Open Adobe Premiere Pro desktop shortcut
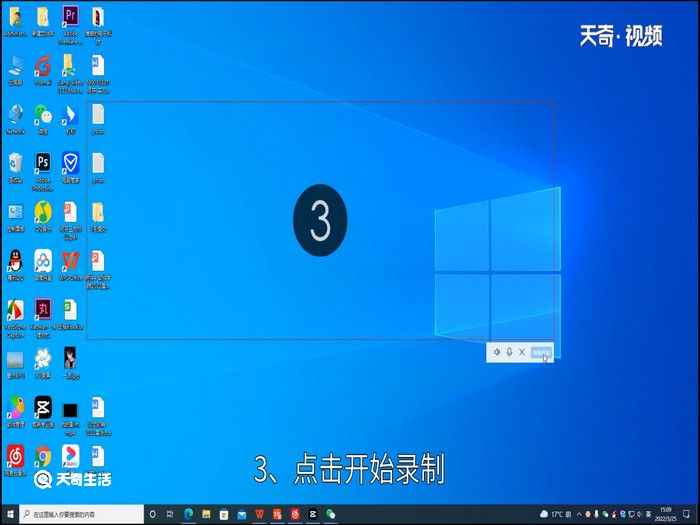Image resolution: width=700 pixels, height=525 pixels. pos(70,25)
